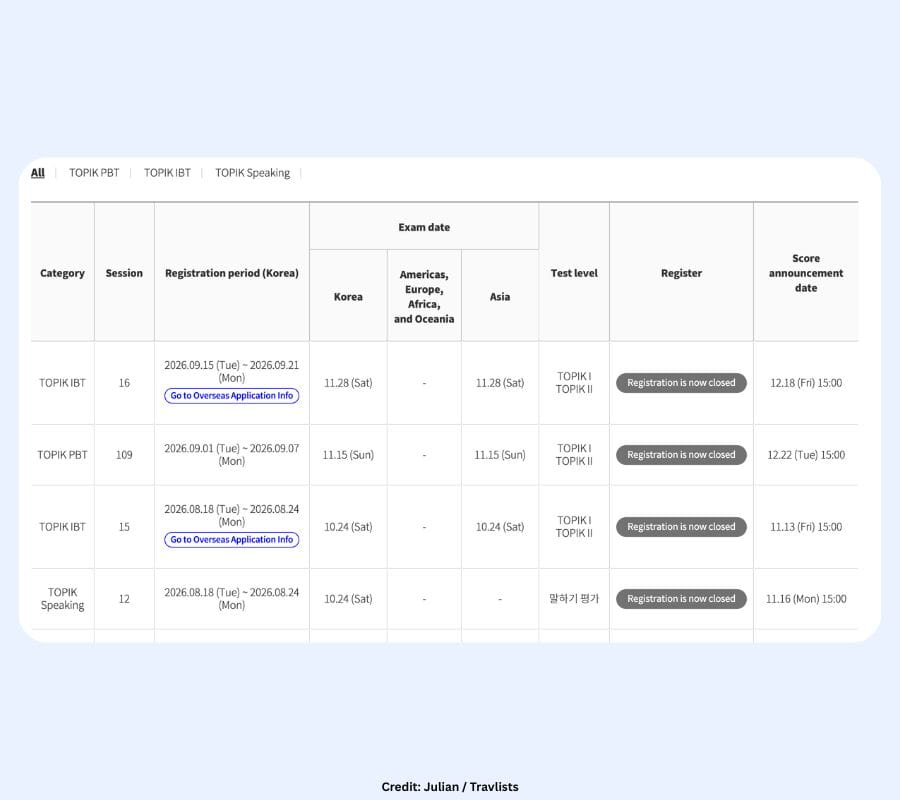The image size is (900, 800).
Task: Click the Asia sub-header
Action: 500,297
